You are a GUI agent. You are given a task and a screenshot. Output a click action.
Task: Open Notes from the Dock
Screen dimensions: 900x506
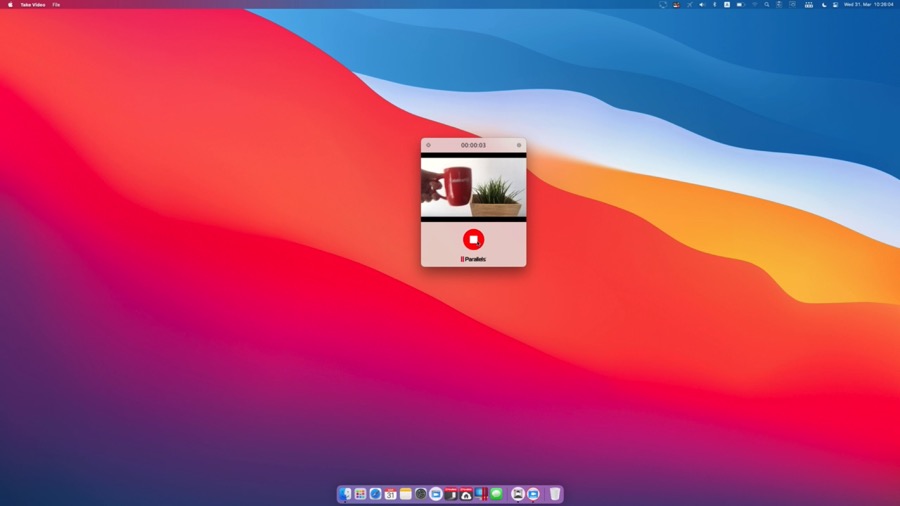coord(406,494)
